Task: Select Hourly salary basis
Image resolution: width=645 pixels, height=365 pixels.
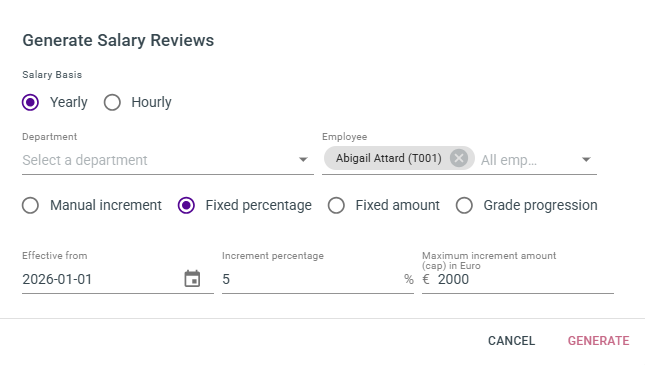Action: pyautogui.click(x=112, y=102)
